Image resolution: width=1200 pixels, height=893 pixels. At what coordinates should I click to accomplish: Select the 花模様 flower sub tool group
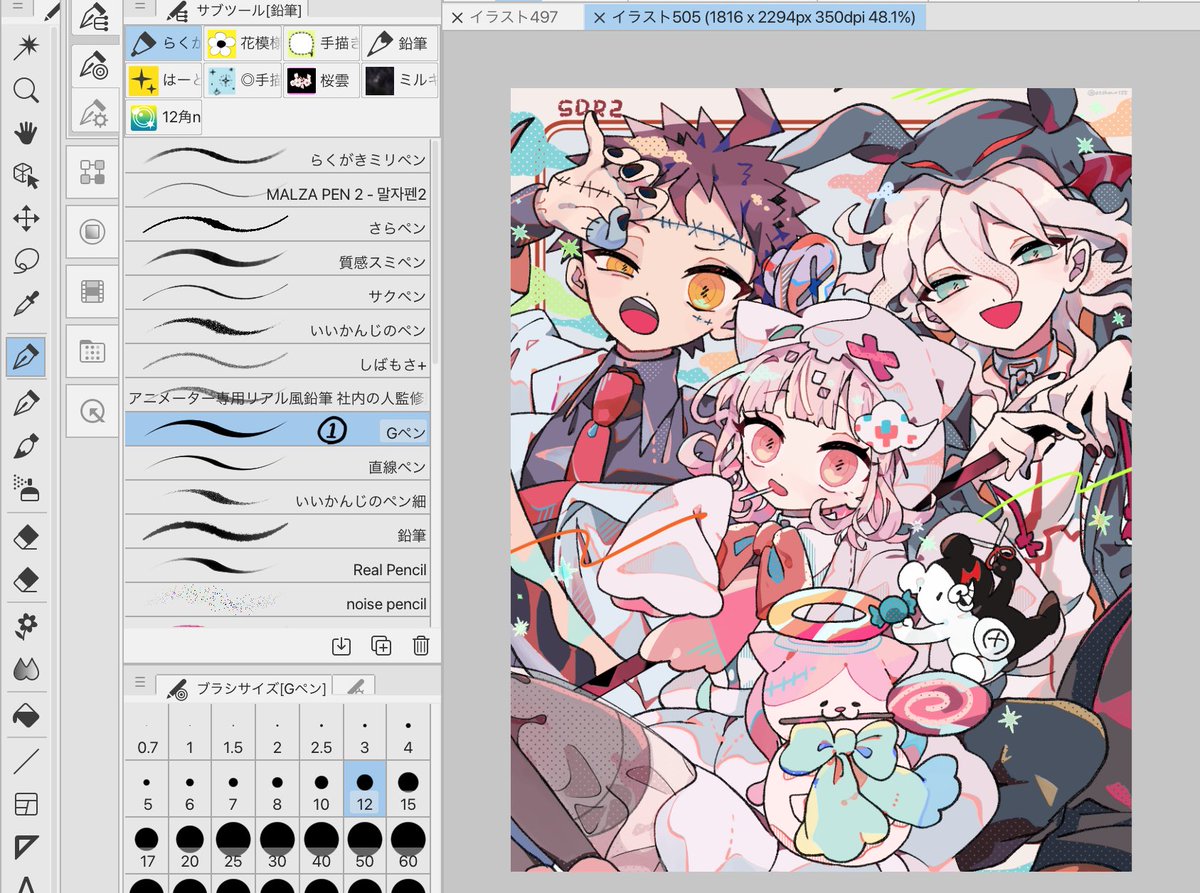point(243,43)
